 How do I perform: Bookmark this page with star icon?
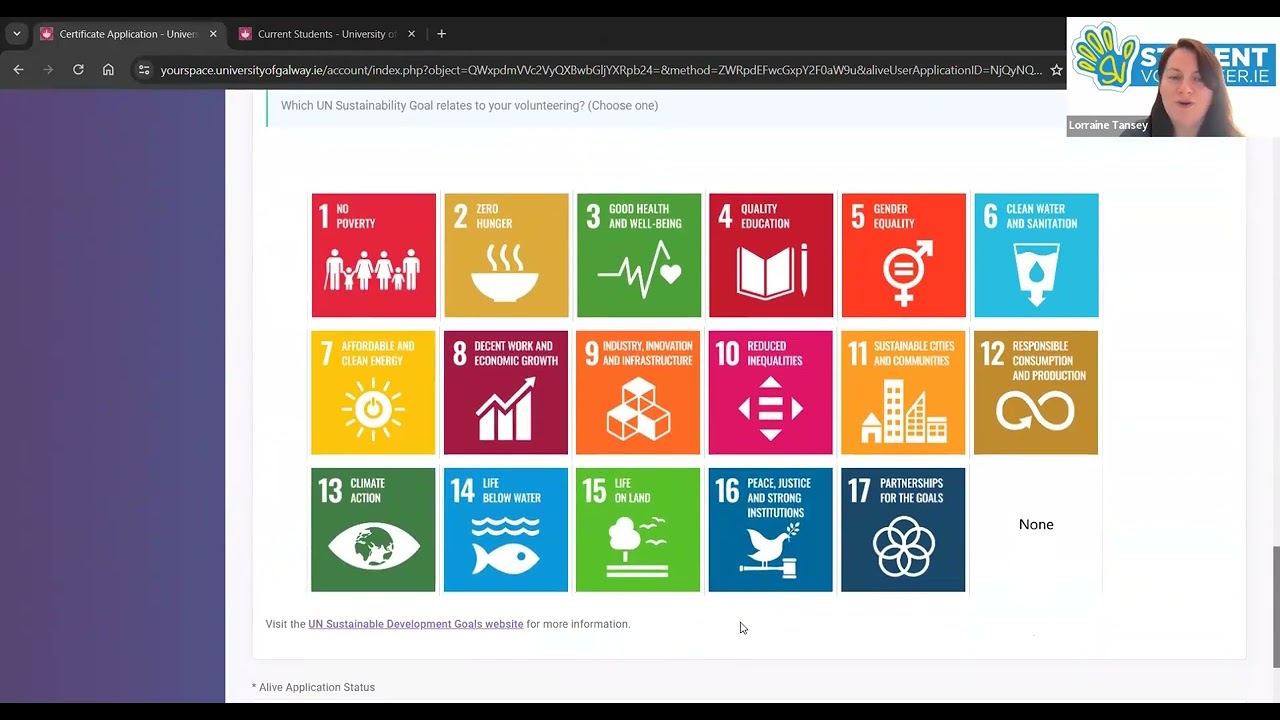point(1056,70)
